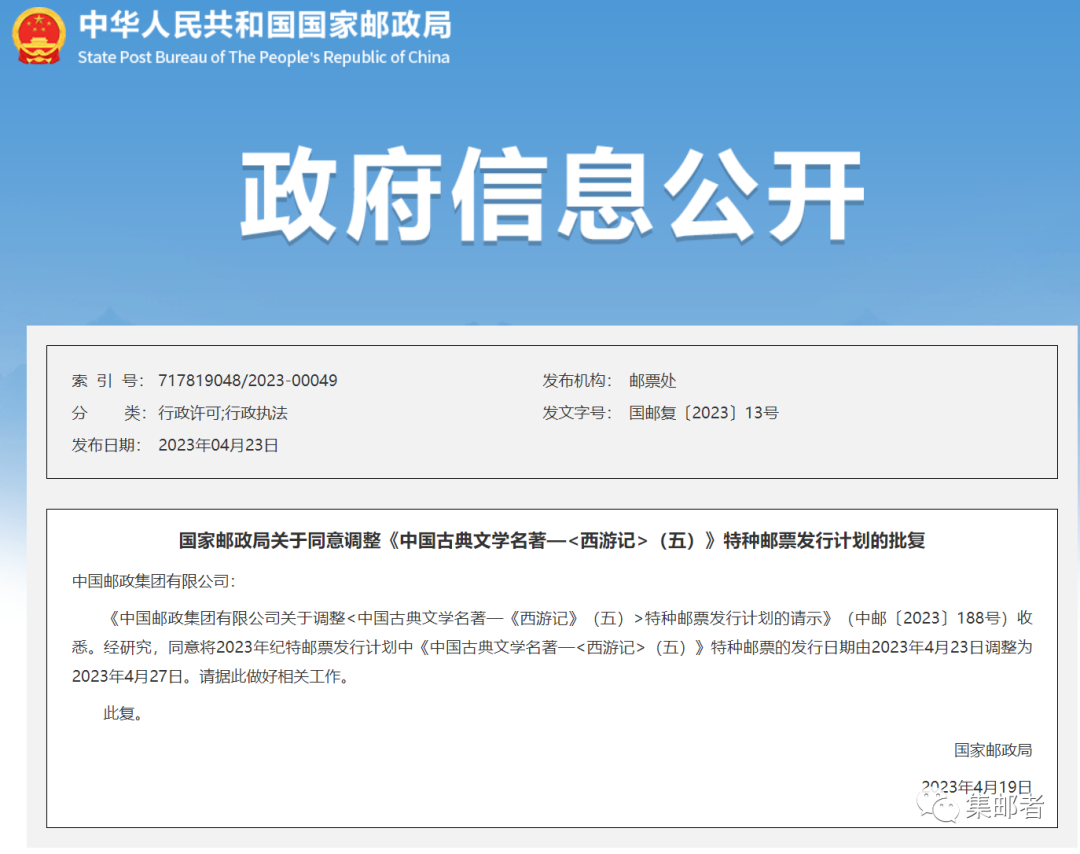Select issuing agency value 邮票处

(x=652, y=380)
